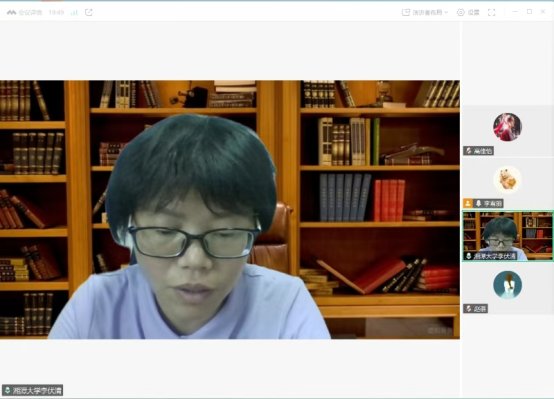Check network status via the signal bars icon
The image size is (554, 399).
74,12
